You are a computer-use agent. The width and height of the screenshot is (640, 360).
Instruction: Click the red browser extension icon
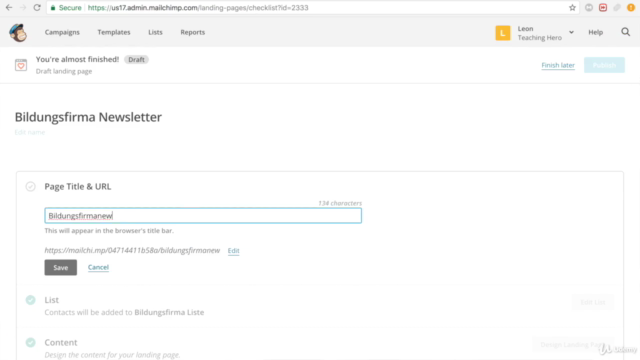tap(603, 7)
